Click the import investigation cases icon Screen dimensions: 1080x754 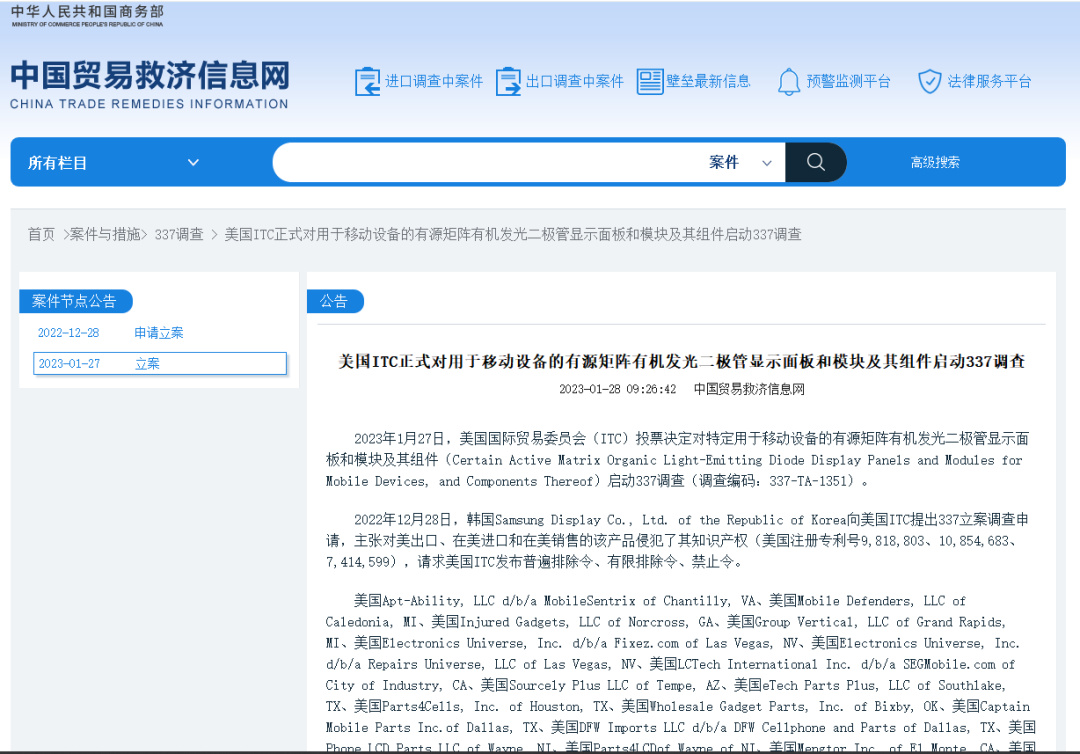coord(368,82)
